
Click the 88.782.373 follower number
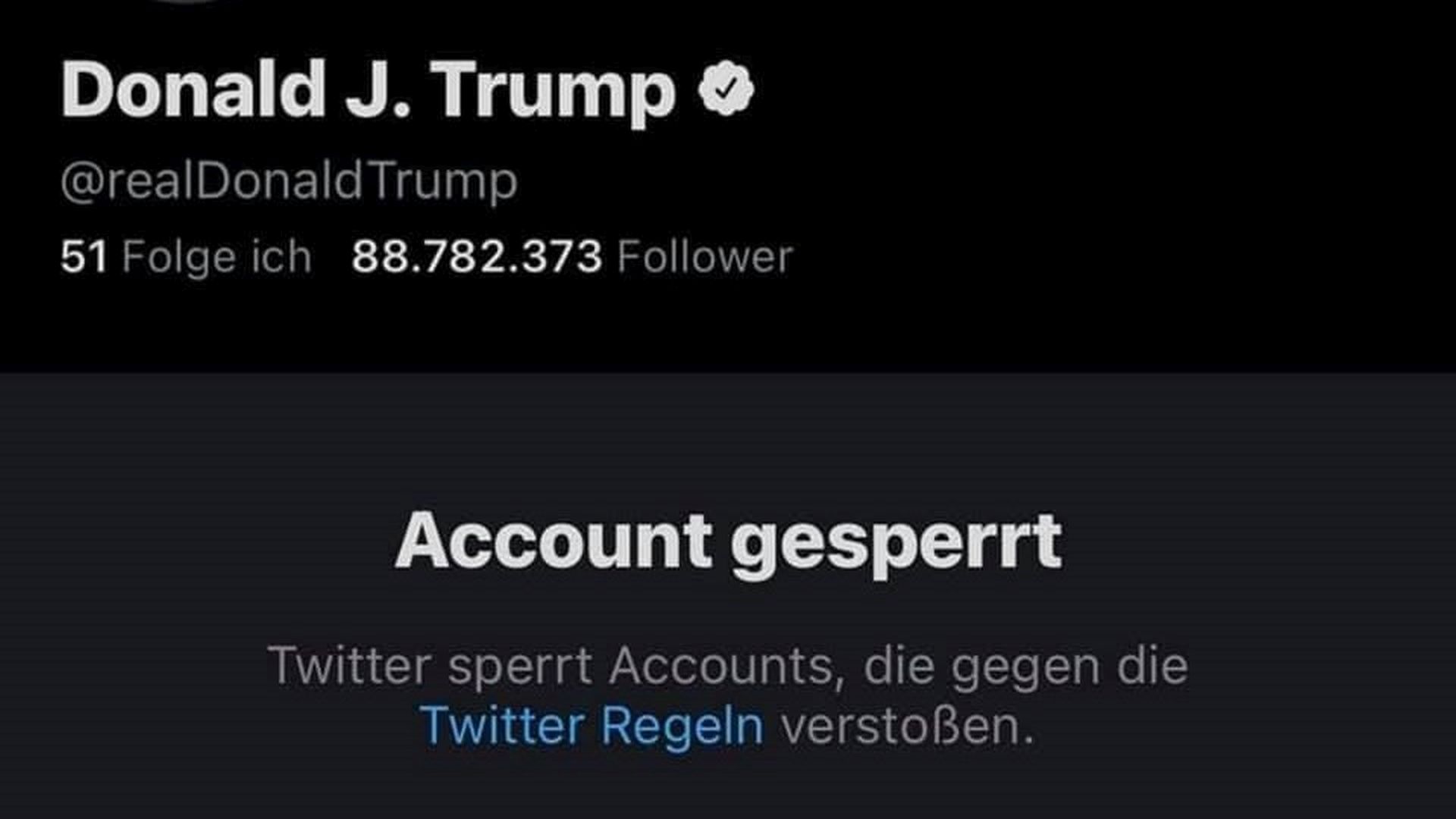[x=476, y=256]
